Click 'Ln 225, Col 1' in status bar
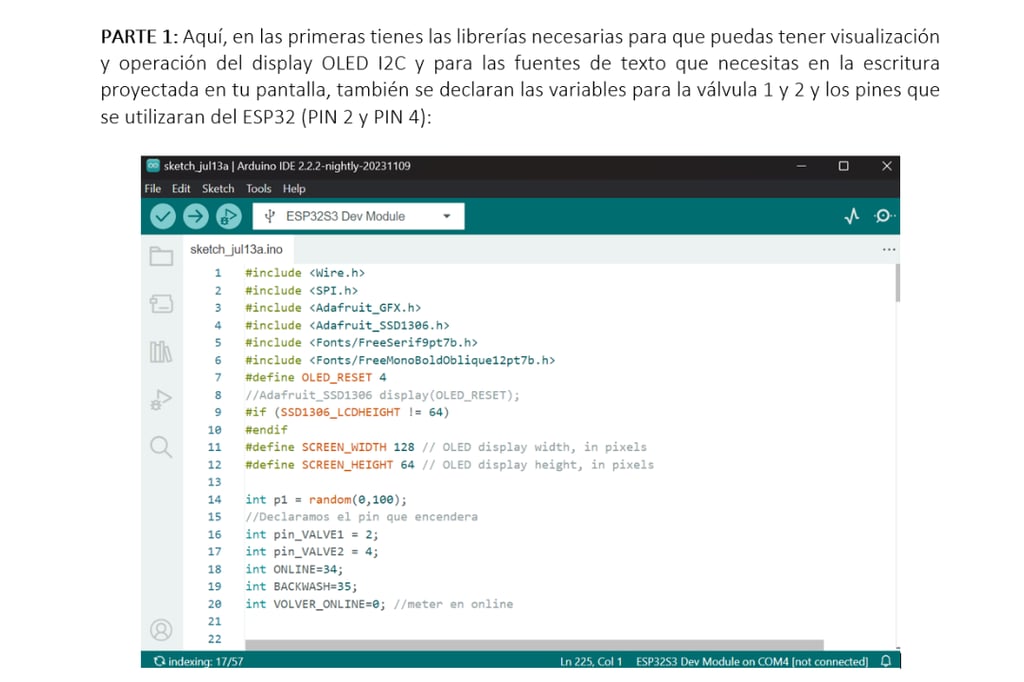Screen dimensions: 1024x682 click(x=590, y=661)
